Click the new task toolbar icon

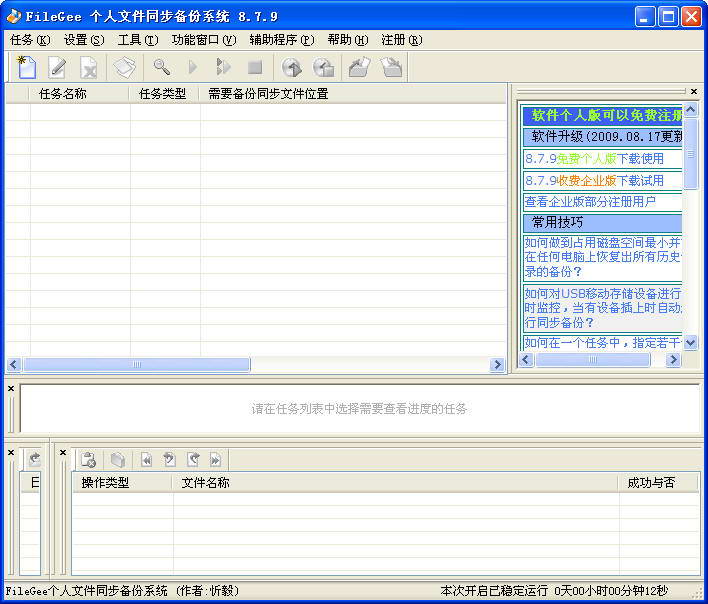click(x=27, y=67)
